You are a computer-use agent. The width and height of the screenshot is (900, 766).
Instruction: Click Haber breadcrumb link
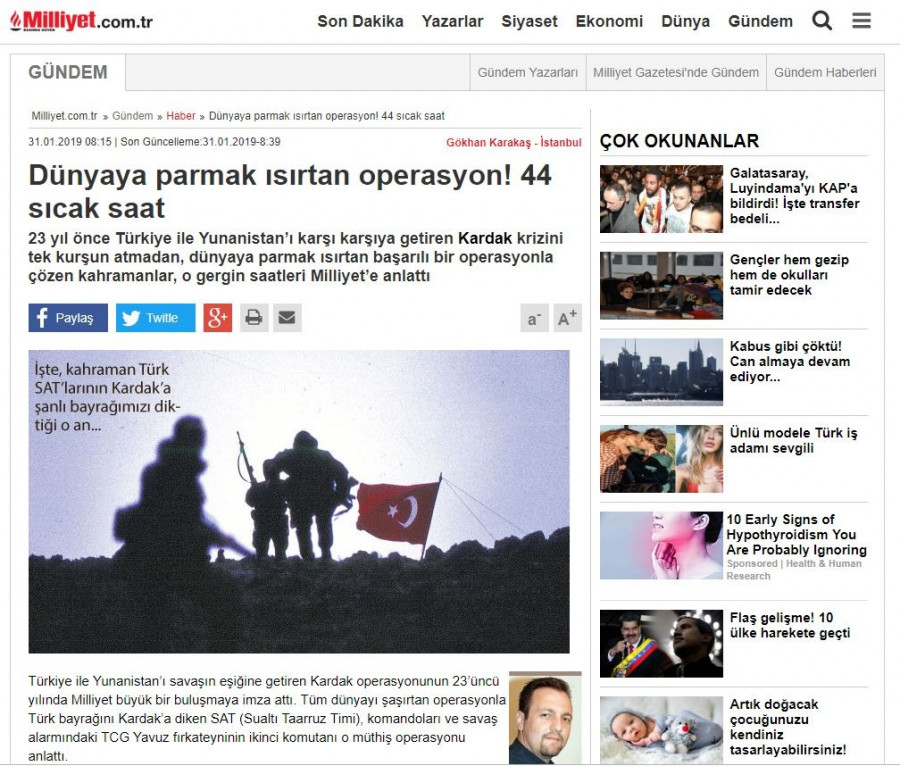coord(181,116)
